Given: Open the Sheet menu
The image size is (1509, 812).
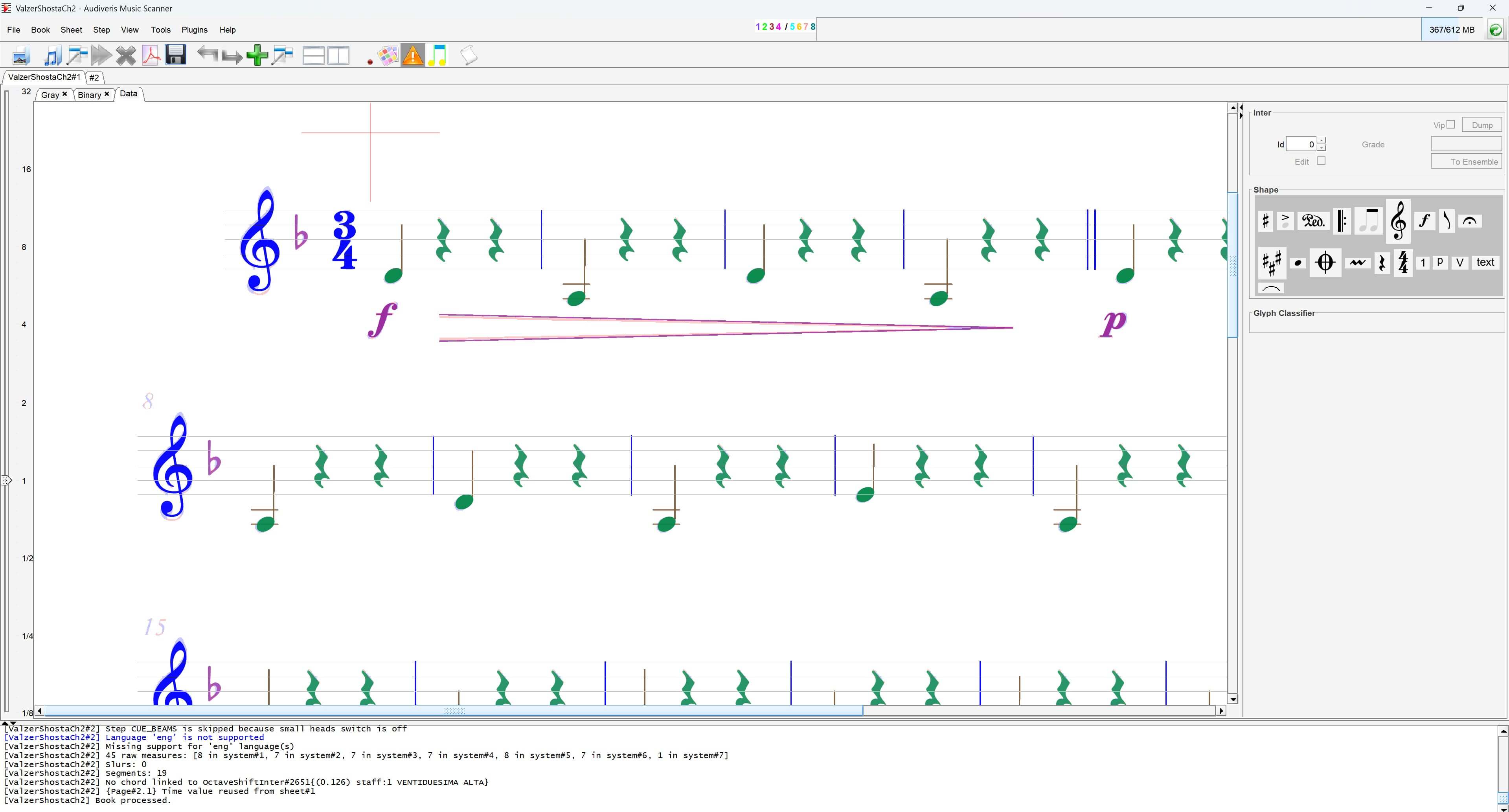Looking at the screenshot, I should click(x=71, y=29).
